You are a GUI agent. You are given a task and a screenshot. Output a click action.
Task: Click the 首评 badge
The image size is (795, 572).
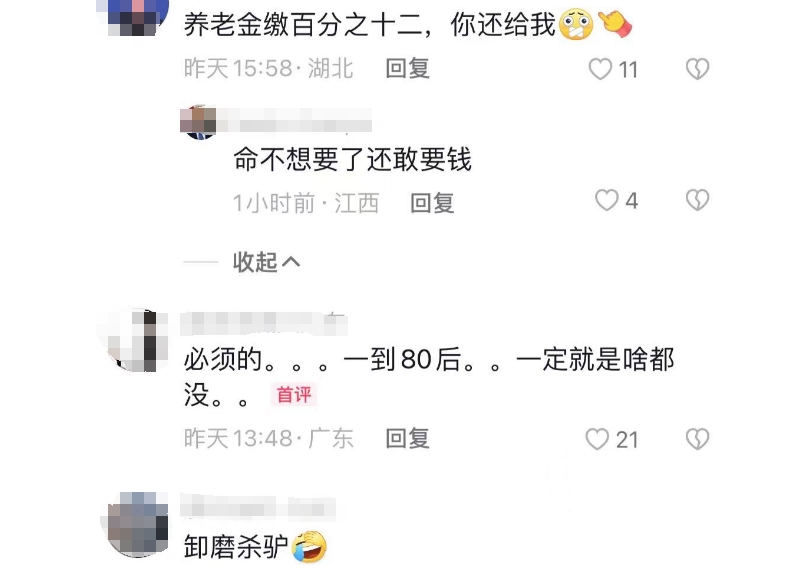coord(294,395)
